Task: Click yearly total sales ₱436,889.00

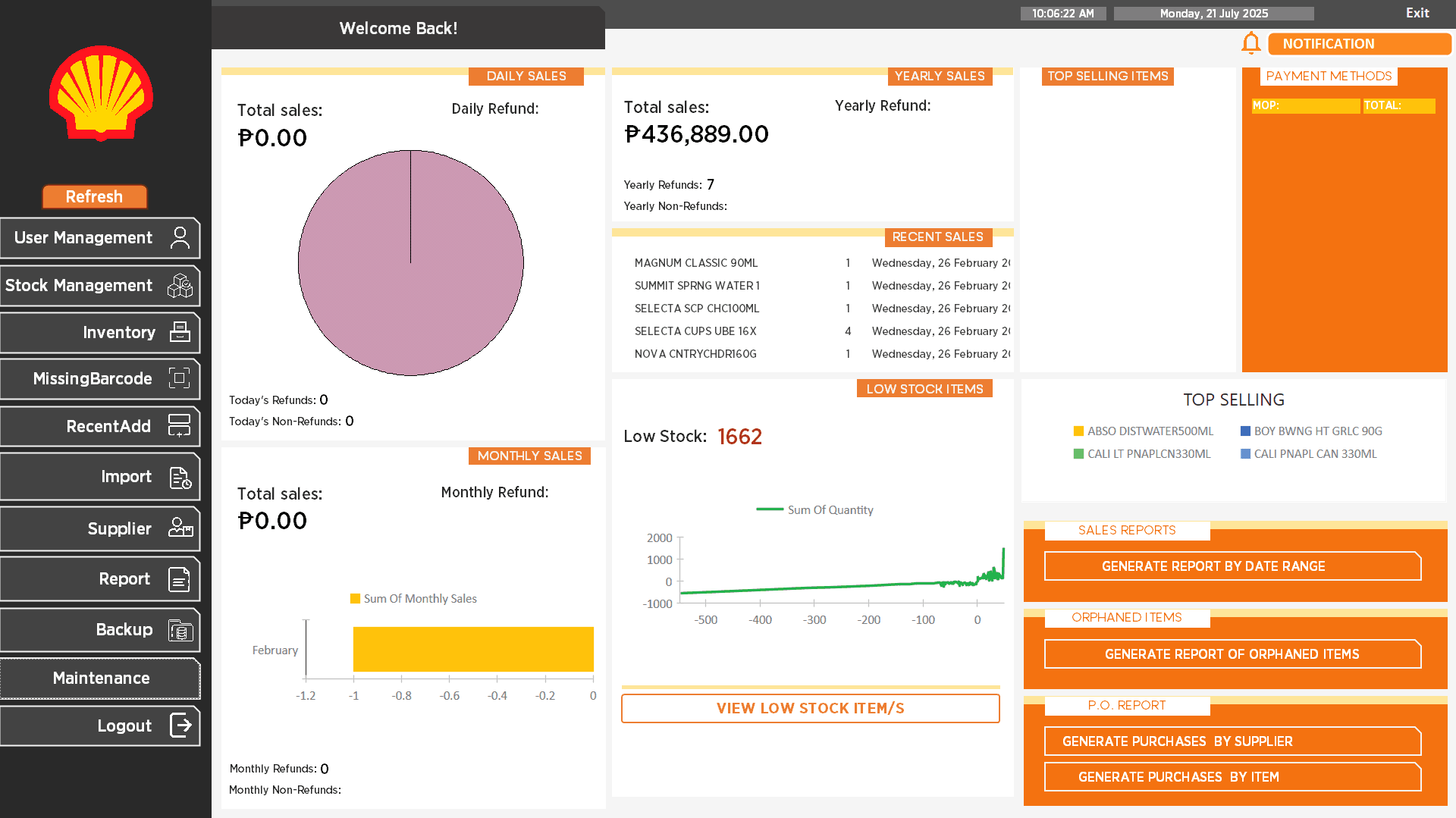Action: [x=696, y=135]
